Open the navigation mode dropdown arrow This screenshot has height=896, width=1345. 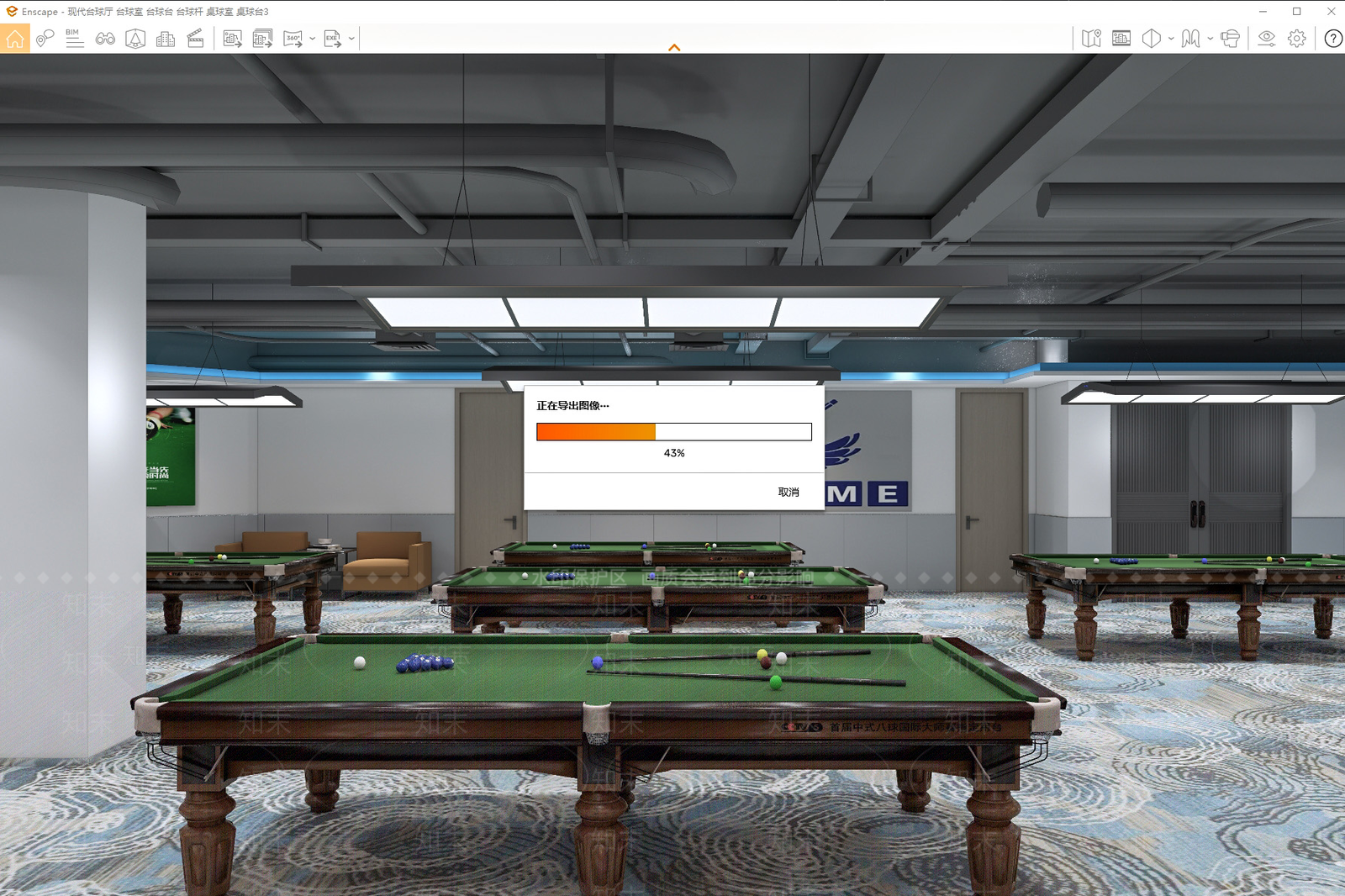(x=1210, y=39)
